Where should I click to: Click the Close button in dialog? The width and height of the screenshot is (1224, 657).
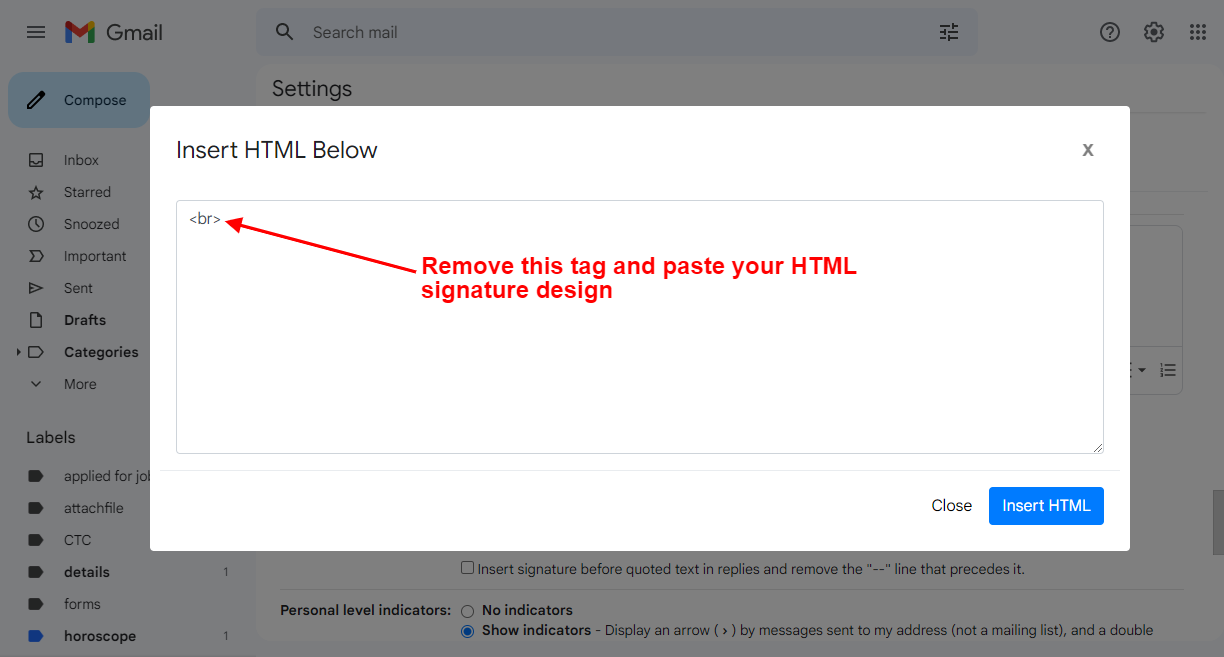pos(952,506)
